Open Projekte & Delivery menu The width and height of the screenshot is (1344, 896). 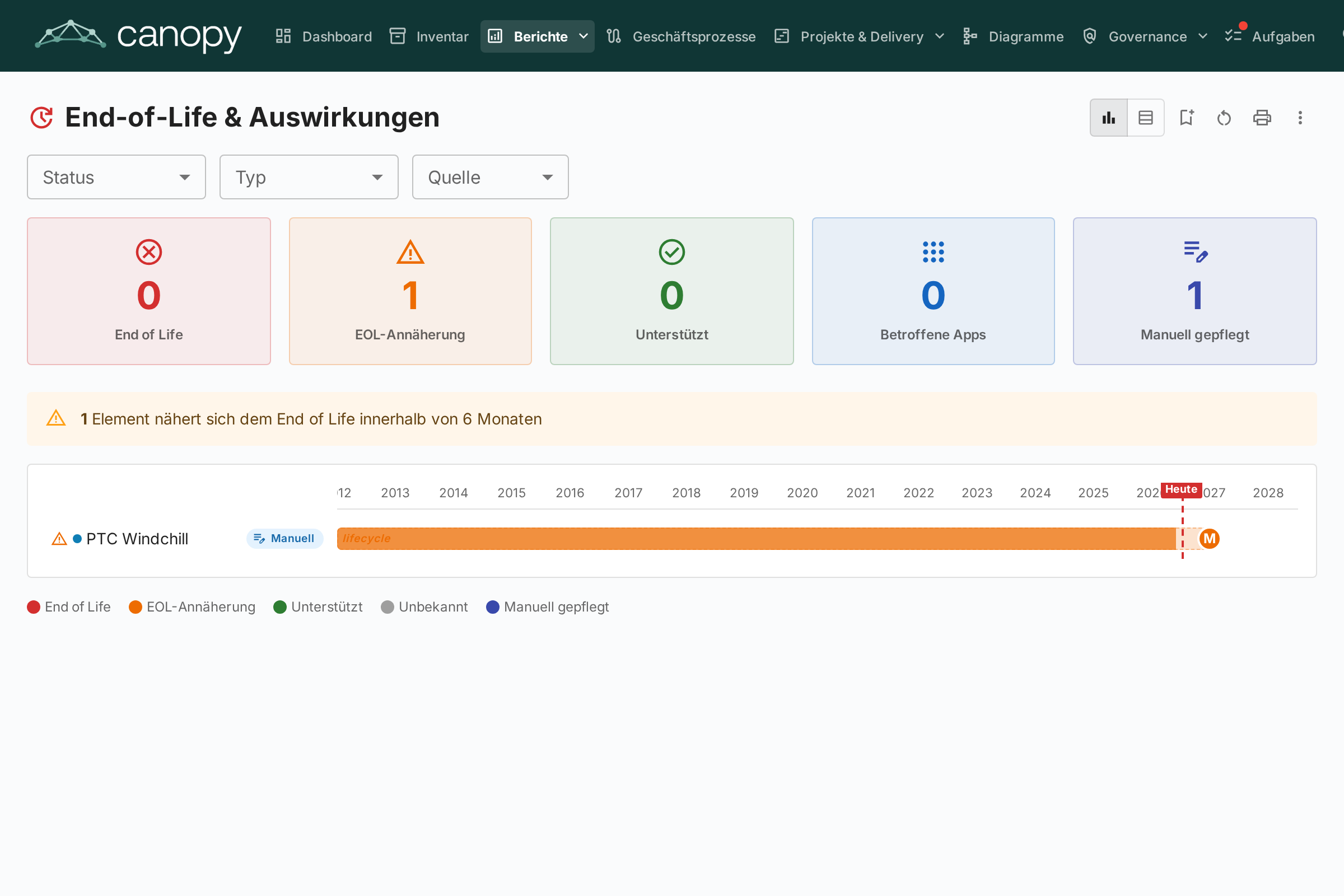(x=860, y=36)
